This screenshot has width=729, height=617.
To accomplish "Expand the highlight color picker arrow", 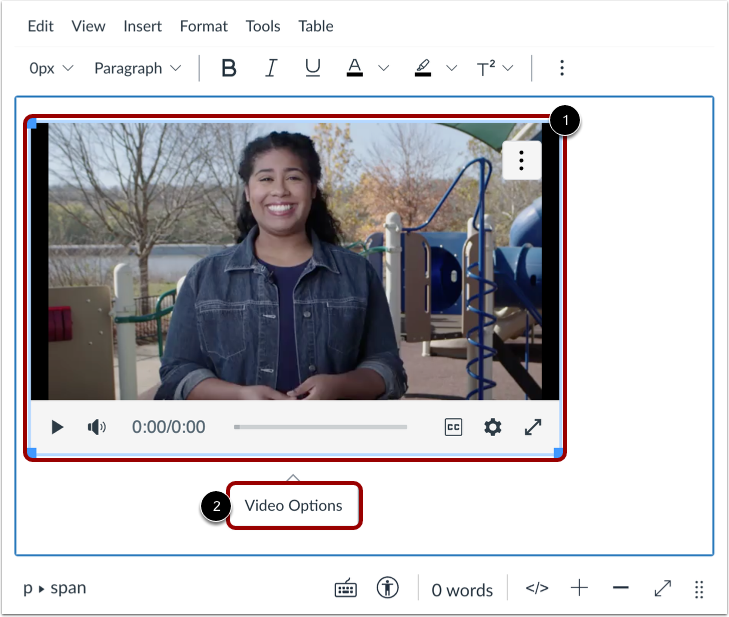I will 451,68.
